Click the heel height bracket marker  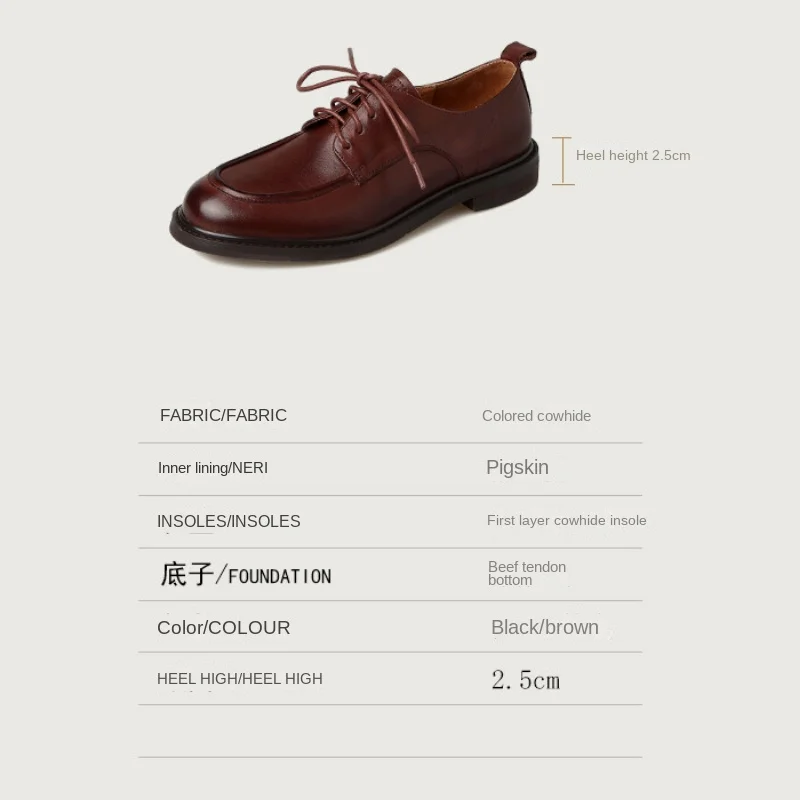click(563, 161)
